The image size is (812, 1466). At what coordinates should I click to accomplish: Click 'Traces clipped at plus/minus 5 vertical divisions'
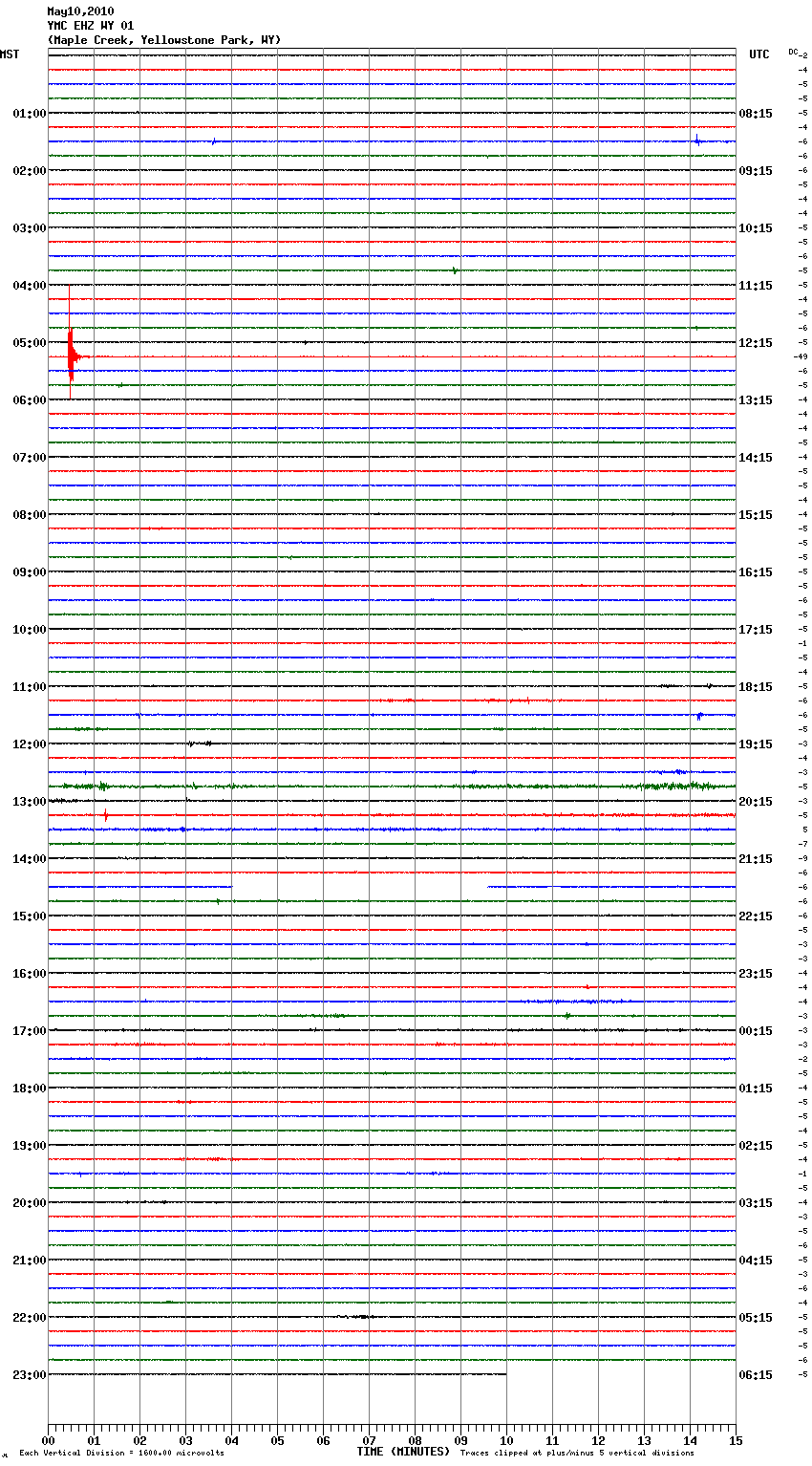click(577, 1454)
